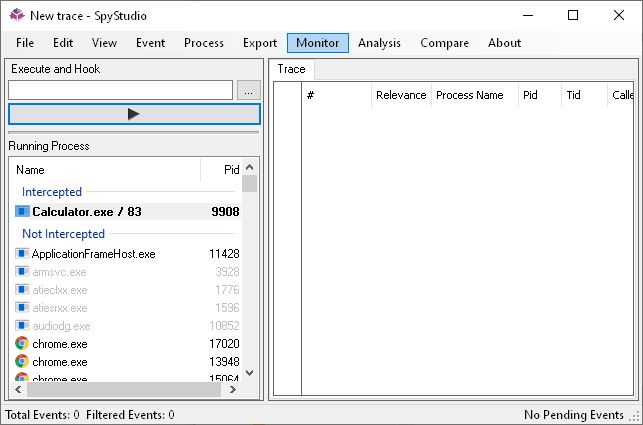Screen dimensions: 643x425
Task: Select chrome.exe with Pid 13948
Action: (x=127, y=362)
